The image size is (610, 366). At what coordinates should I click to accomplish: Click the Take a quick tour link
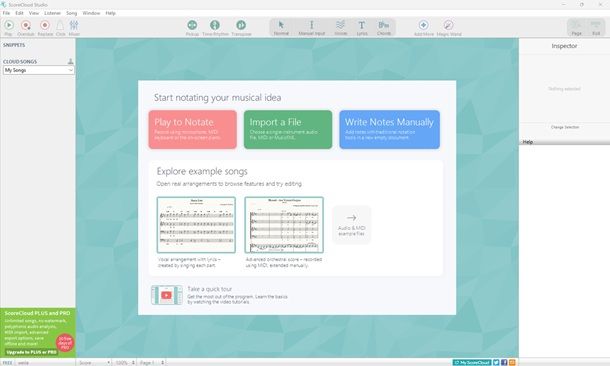coord(209,289)
